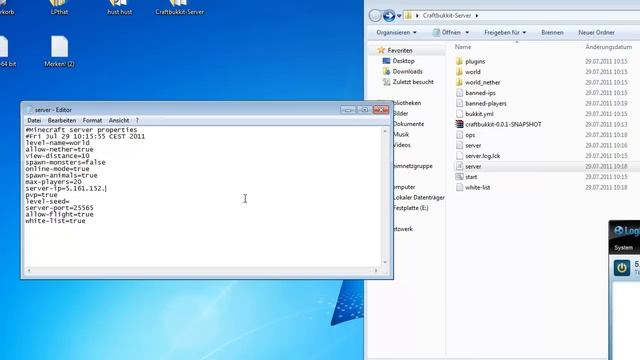Select the world_nether folder icon
Screen dimensions: 640x360
(x=459, y=82)
